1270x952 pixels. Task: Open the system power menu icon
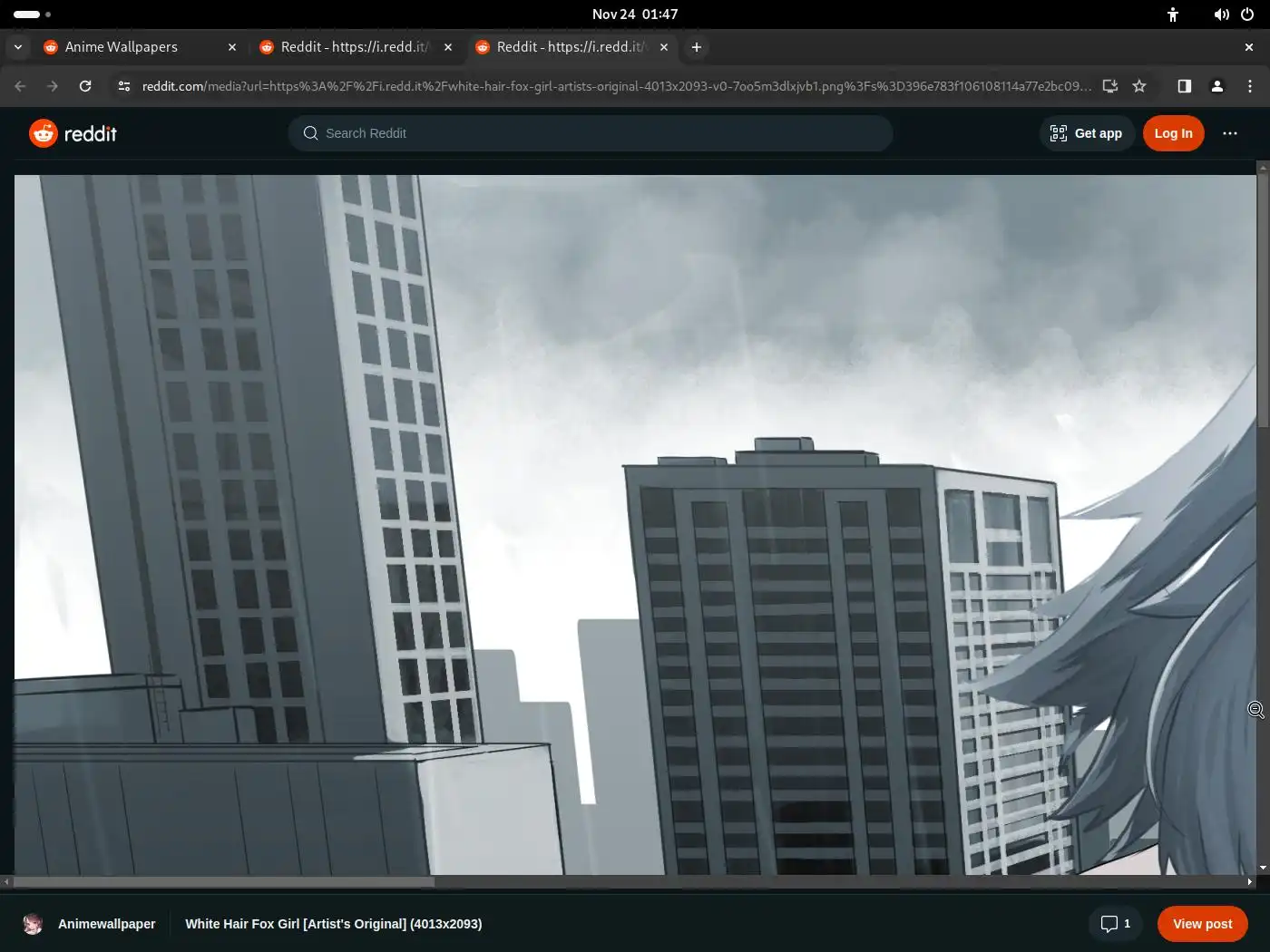click(x=1247, y=15)
